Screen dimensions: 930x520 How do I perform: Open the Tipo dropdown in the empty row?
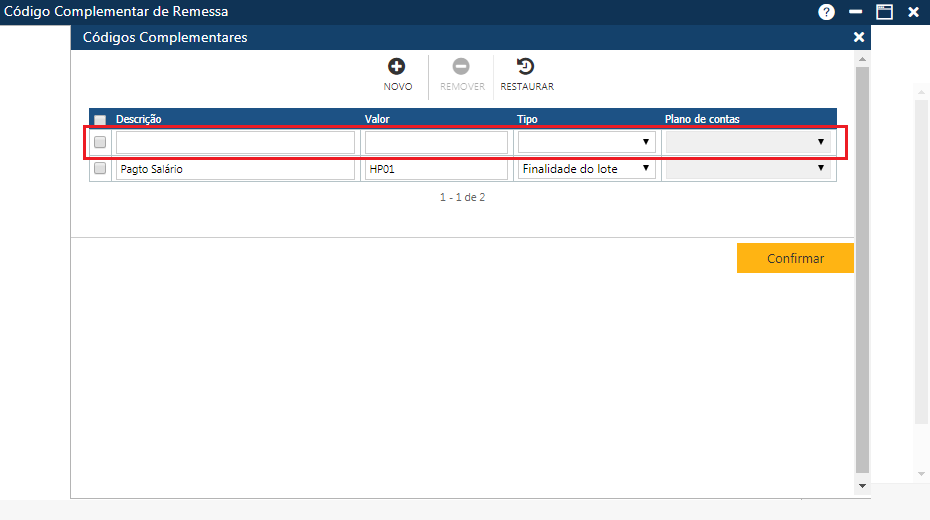[x=586, y=142]
